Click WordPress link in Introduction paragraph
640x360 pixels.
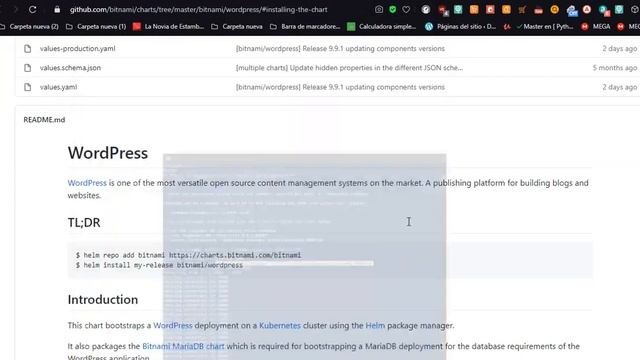coord(173,325)
